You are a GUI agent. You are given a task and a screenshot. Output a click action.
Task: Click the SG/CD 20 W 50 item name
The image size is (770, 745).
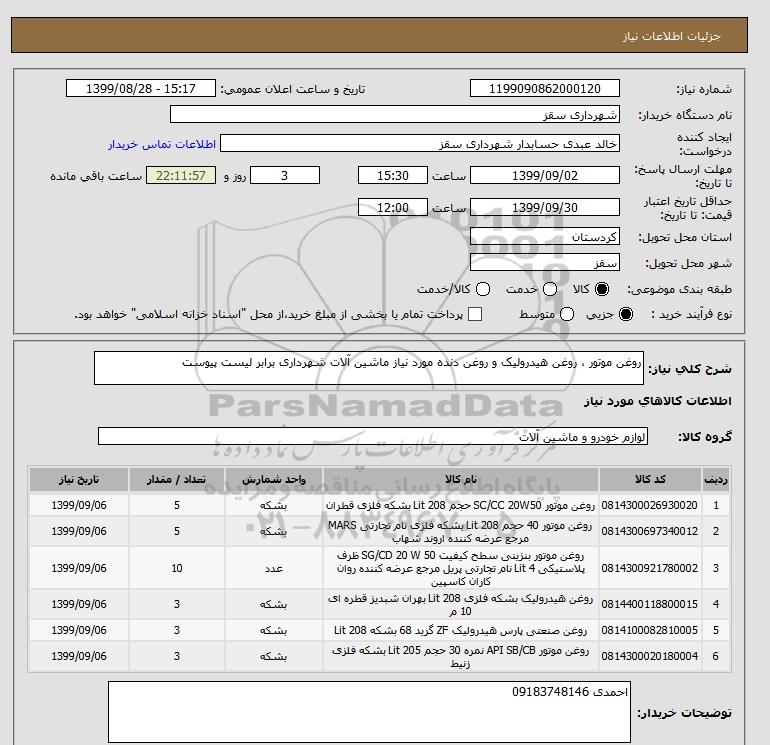[x=461, y=568]
